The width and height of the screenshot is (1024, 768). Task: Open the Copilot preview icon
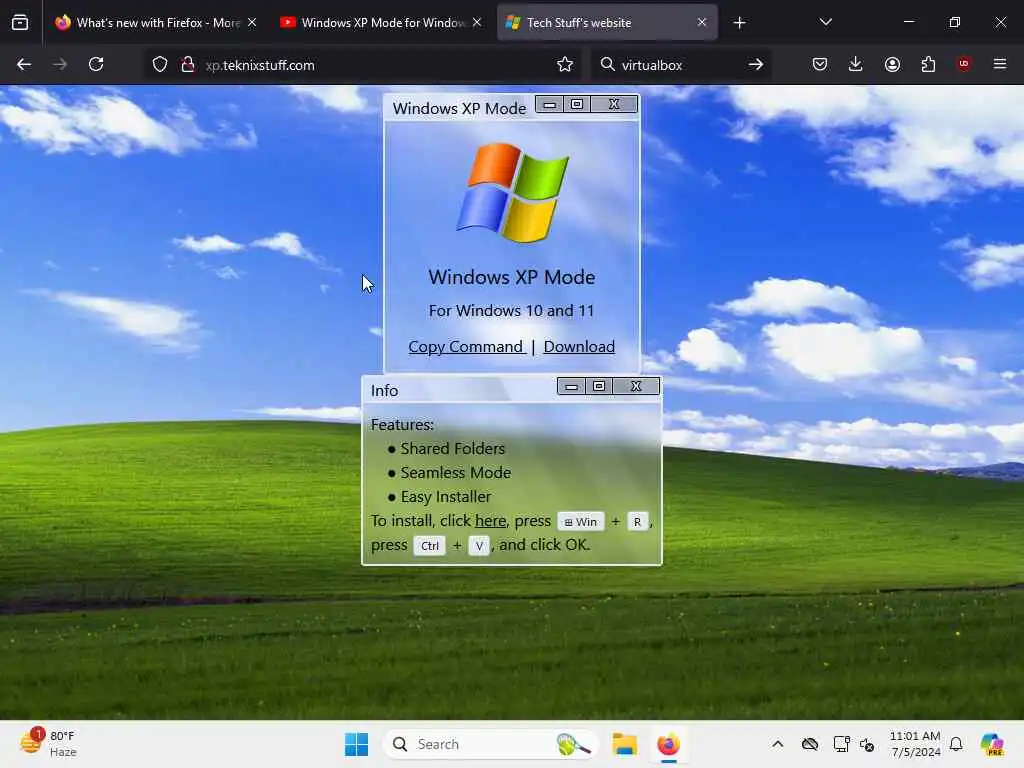993,744
